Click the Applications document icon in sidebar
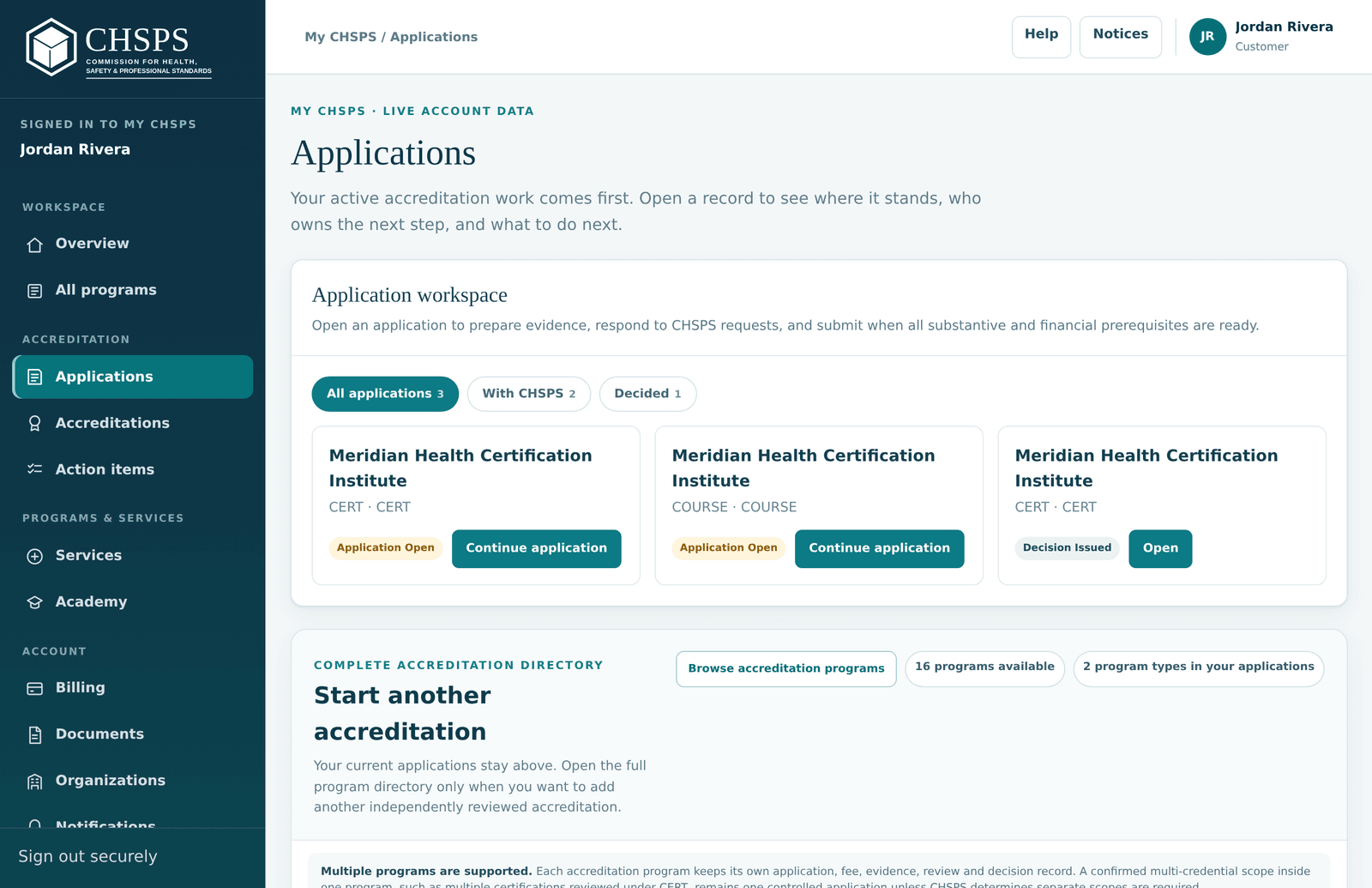The width and height of the screenshot is (1372, 888). (34, 377)
